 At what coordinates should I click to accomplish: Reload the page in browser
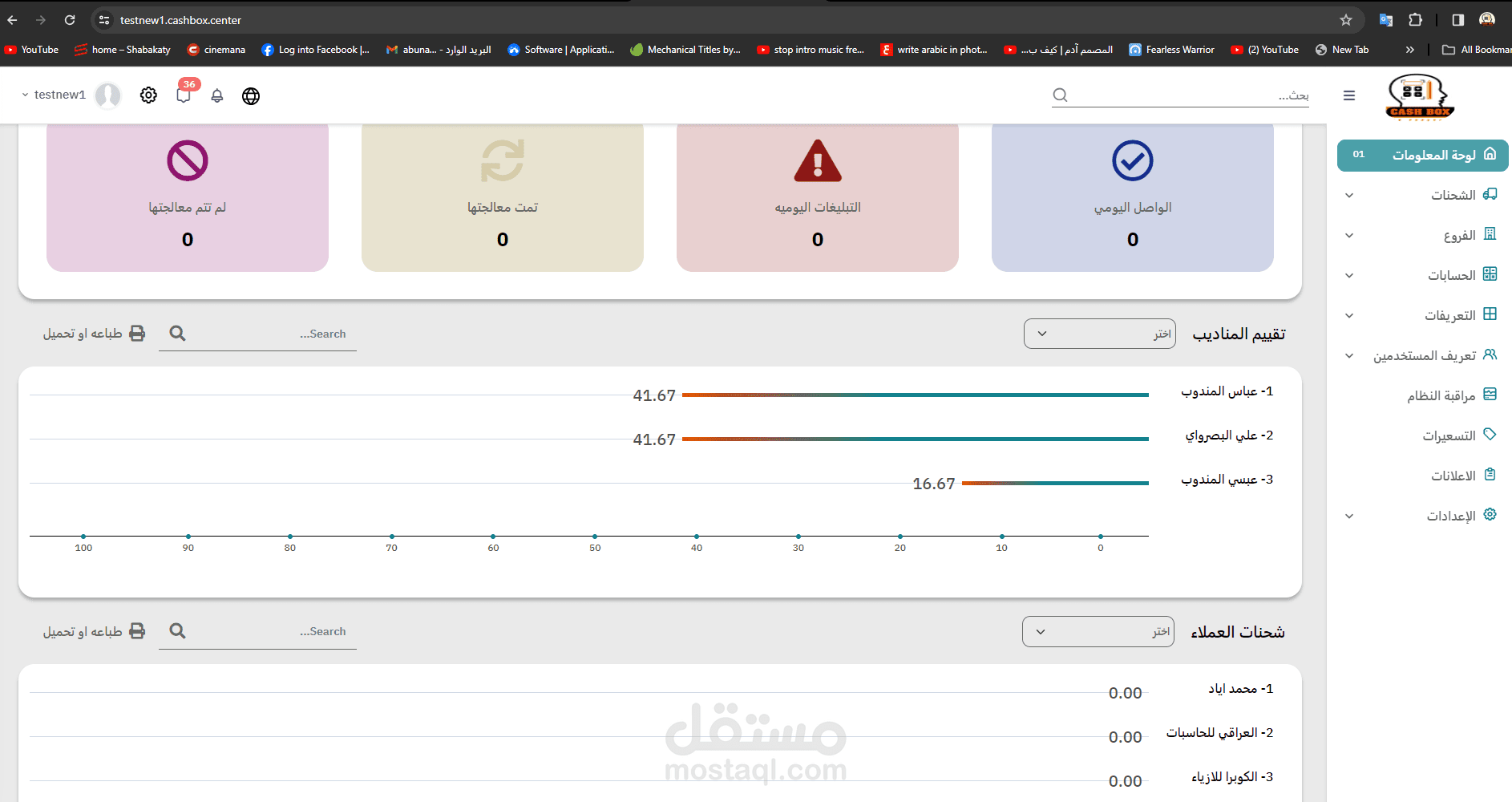pyautogui.click(x=70, y=20)
